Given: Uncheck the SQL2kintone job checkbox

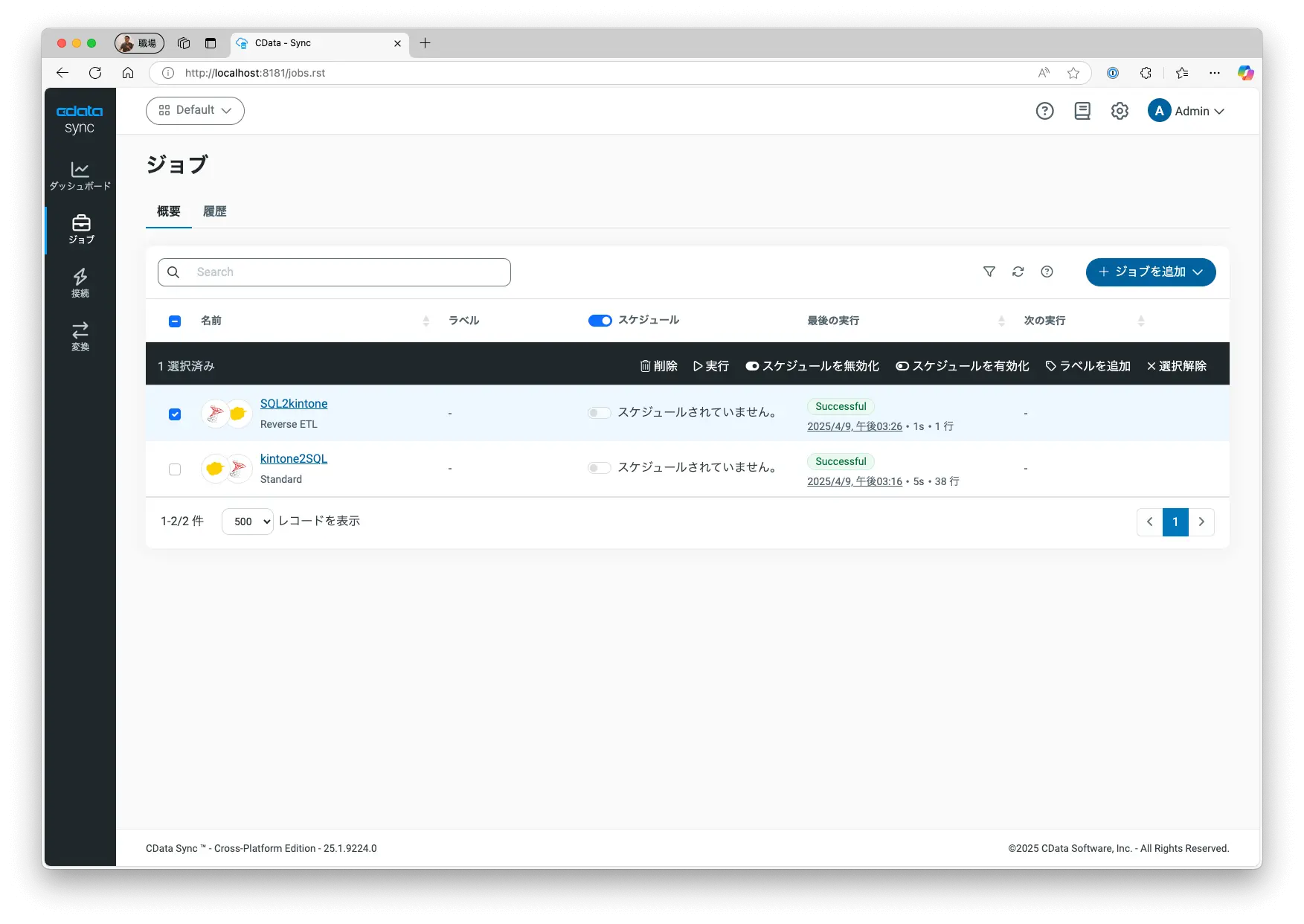Looking at the screenshot, I should click(x=175, y=414).
